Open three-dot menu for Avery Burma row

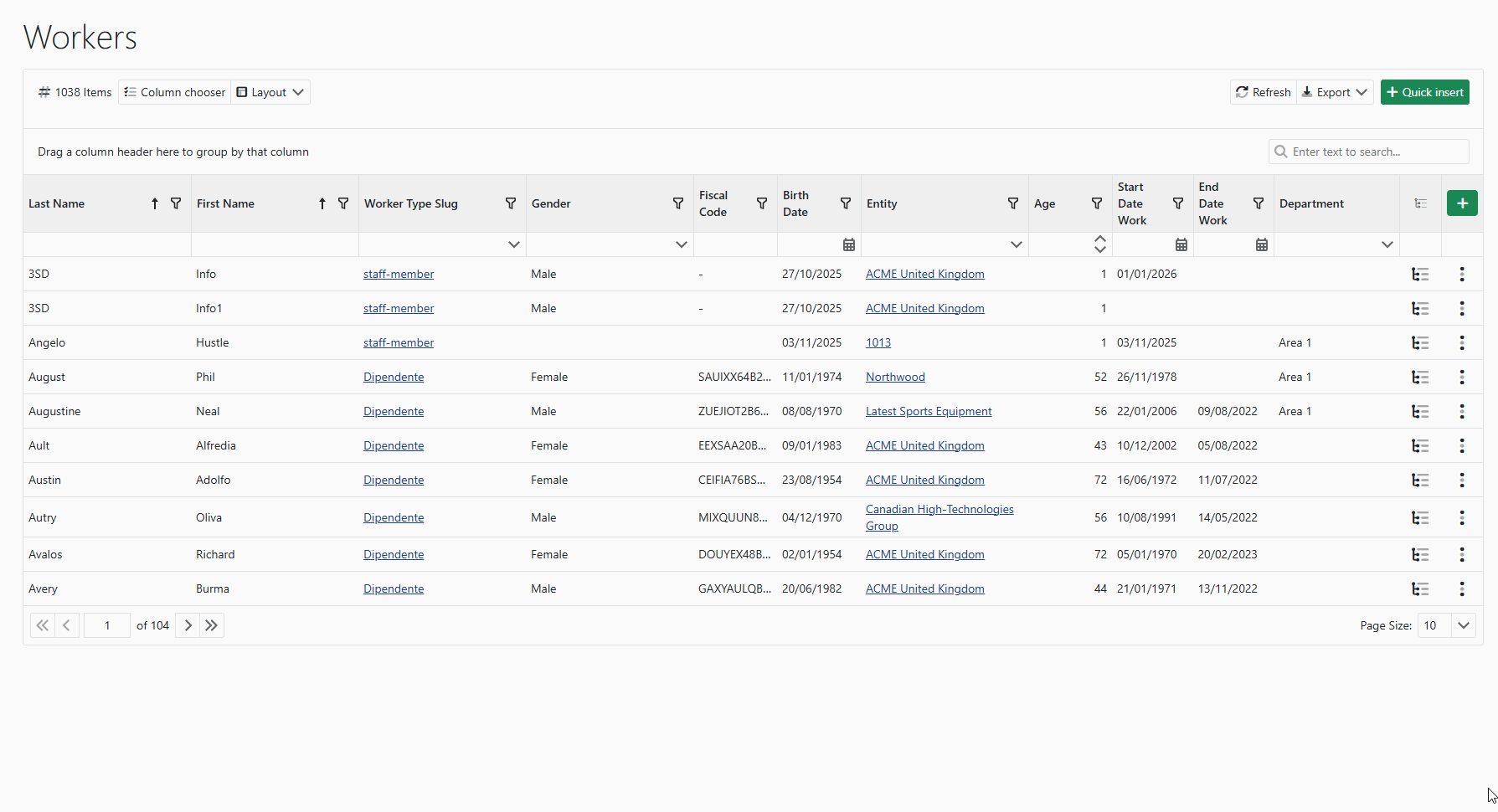point(1462,589)
